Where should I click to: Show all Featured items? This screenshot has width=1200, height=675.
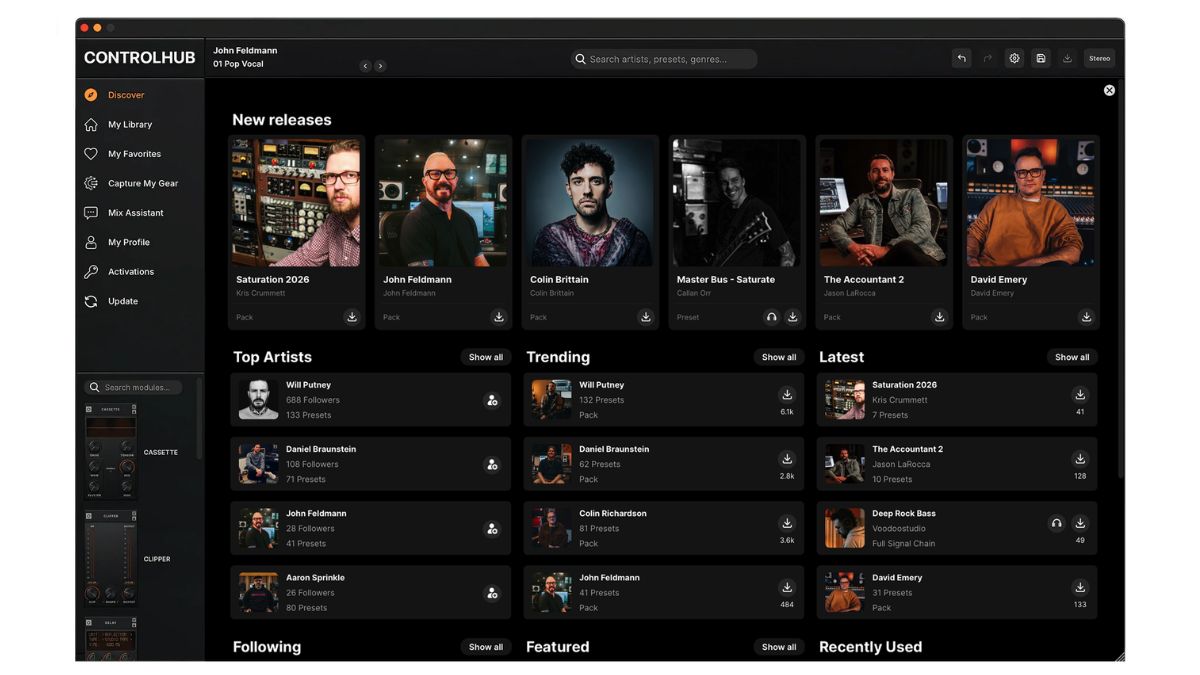[779, 647]
